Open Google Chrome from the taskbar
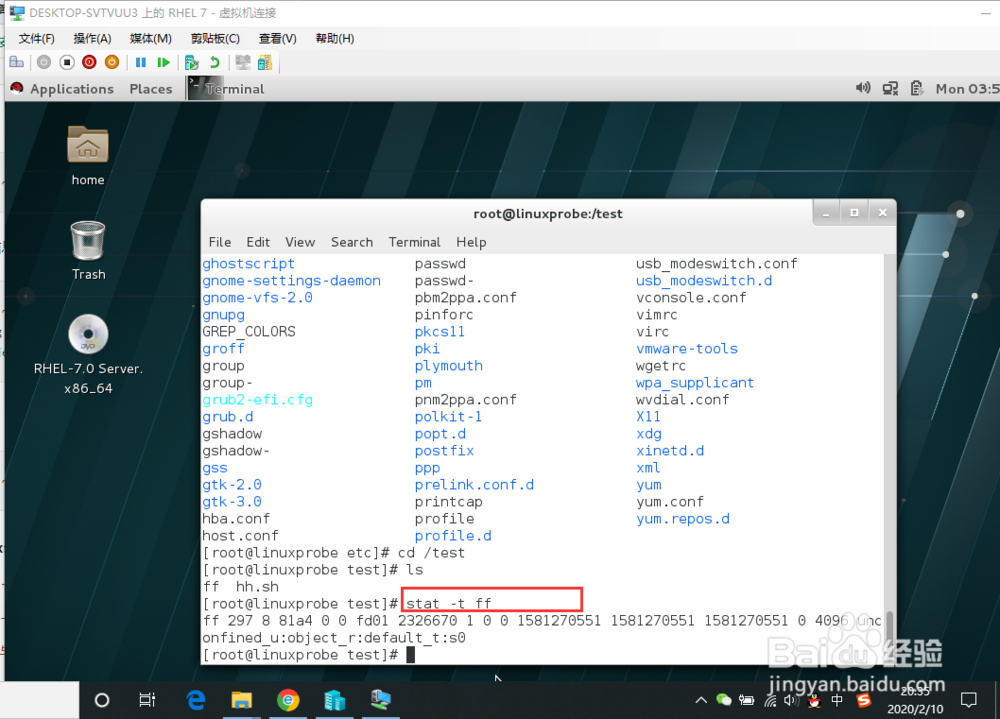 288,700
